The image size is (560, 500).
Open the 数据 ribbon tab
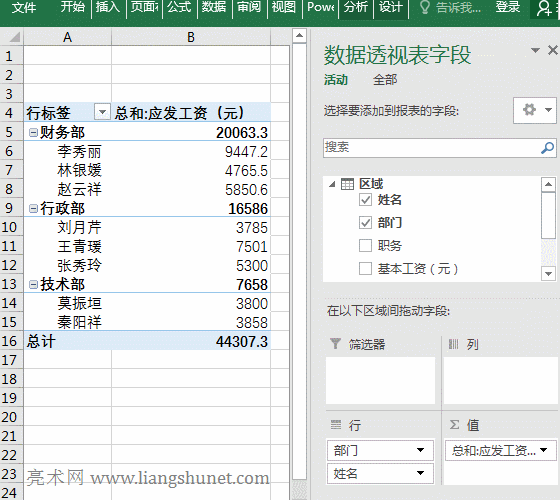[x=214, y=7]
